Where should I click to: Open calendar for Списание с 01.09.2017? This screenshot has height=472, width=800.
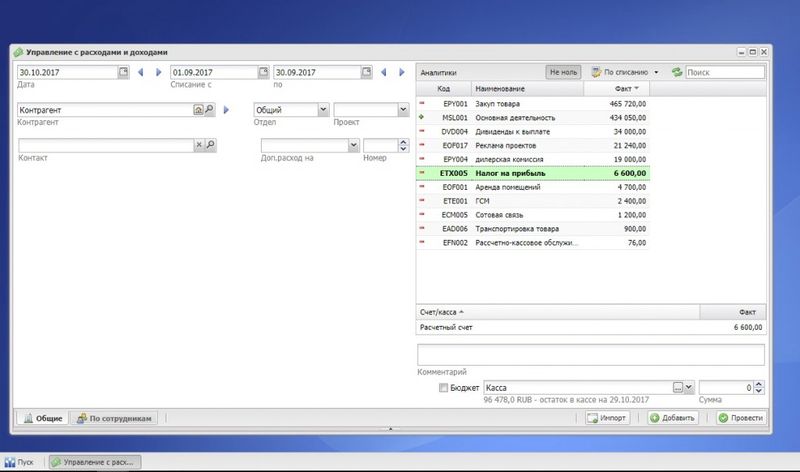pyautogui.click(x=263, y=72)
